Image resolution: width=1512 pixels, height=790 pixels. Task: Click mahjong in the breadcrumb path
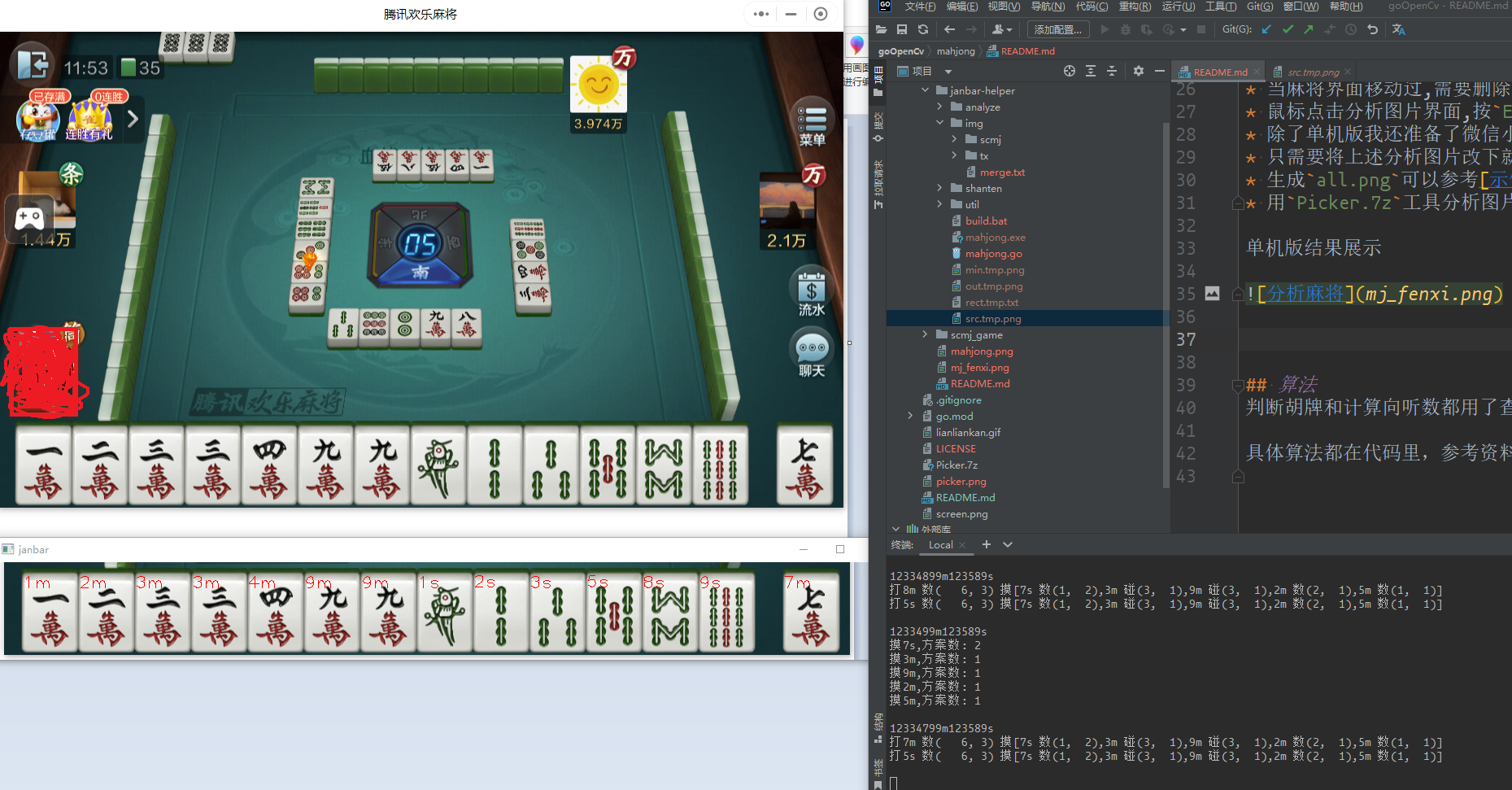point(956,51)
